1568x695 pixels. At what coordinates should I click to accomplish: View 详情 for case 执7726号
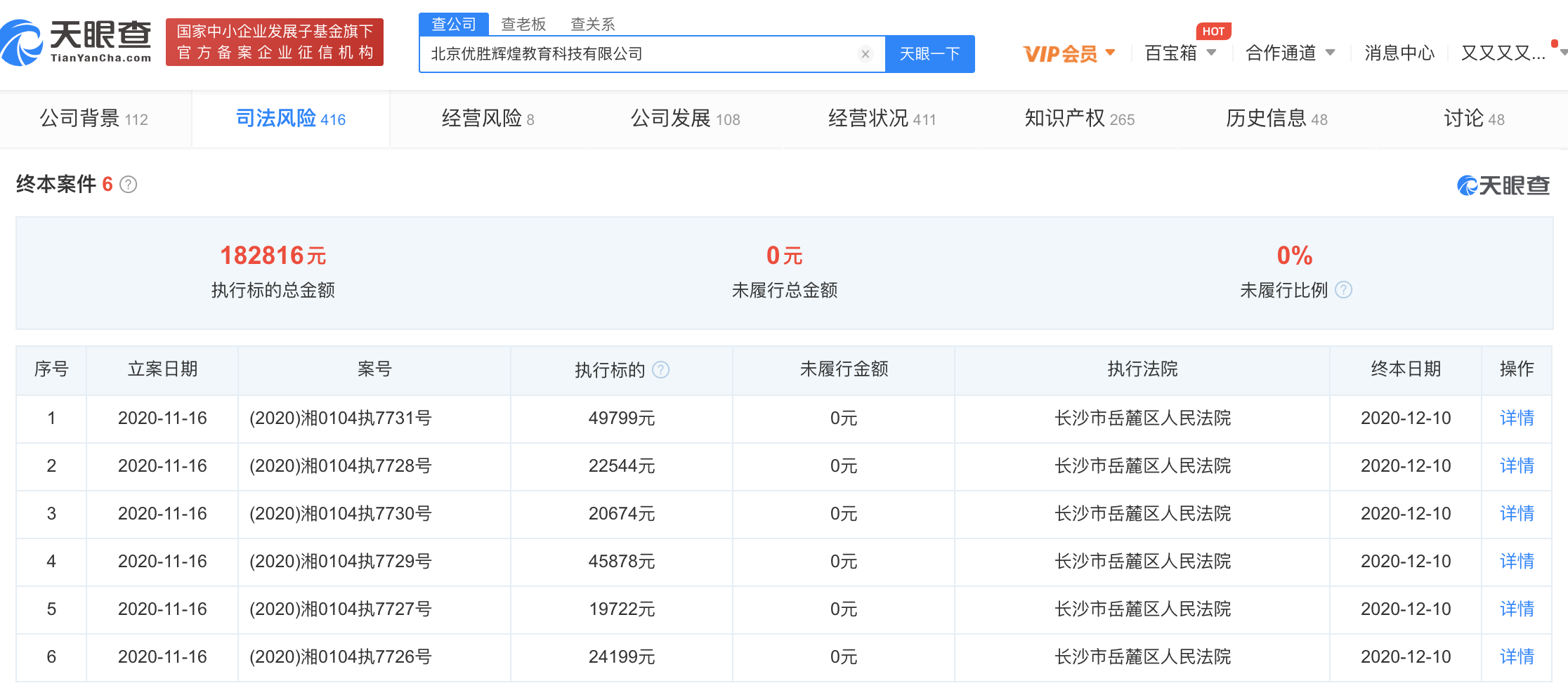click(x=1516, y=657)
